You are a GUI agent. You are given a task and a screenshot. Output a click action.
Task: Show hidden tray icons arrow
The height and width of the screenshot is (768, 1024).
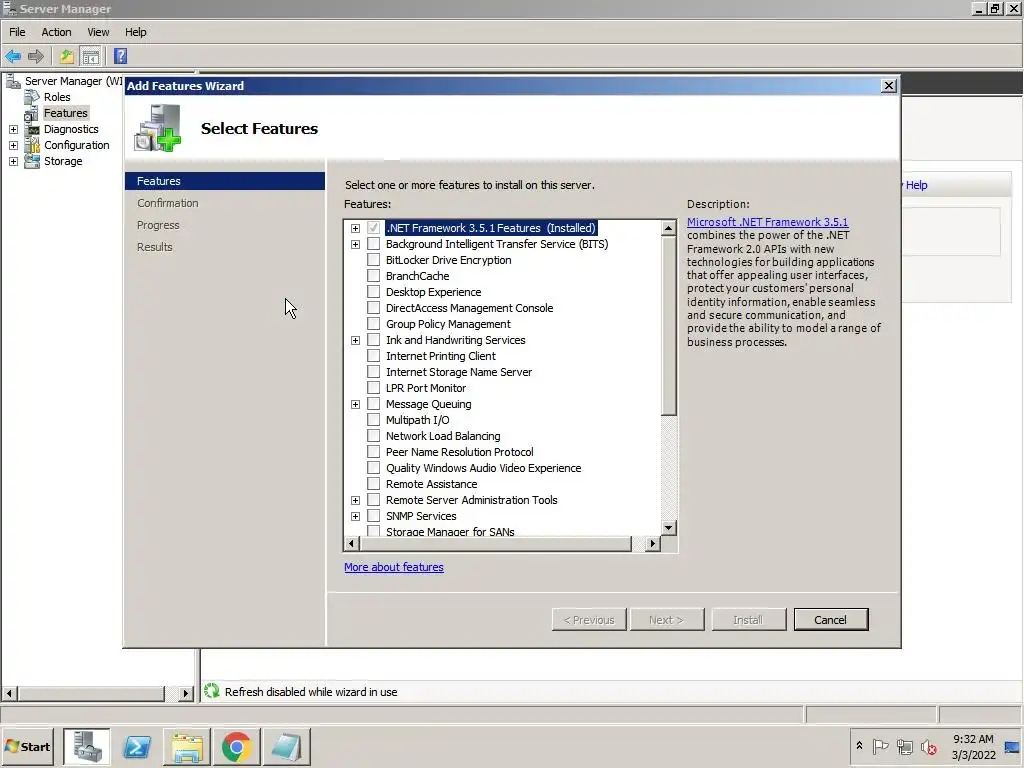click(859, 746)
